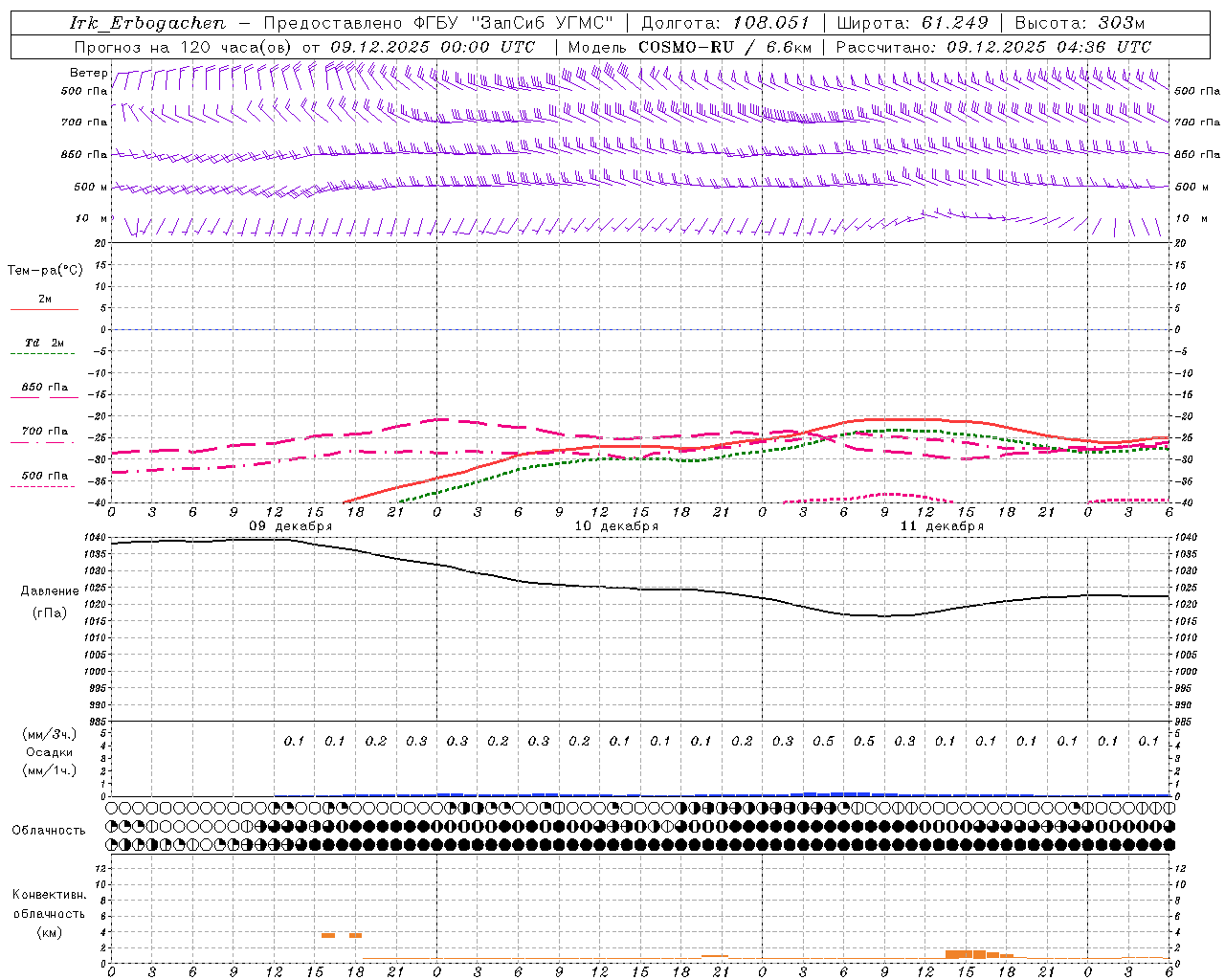This screenshot has width=1225, height=980.
Task: Click the station title Irk_Erbogachen
Action: [x=147, y=23]
